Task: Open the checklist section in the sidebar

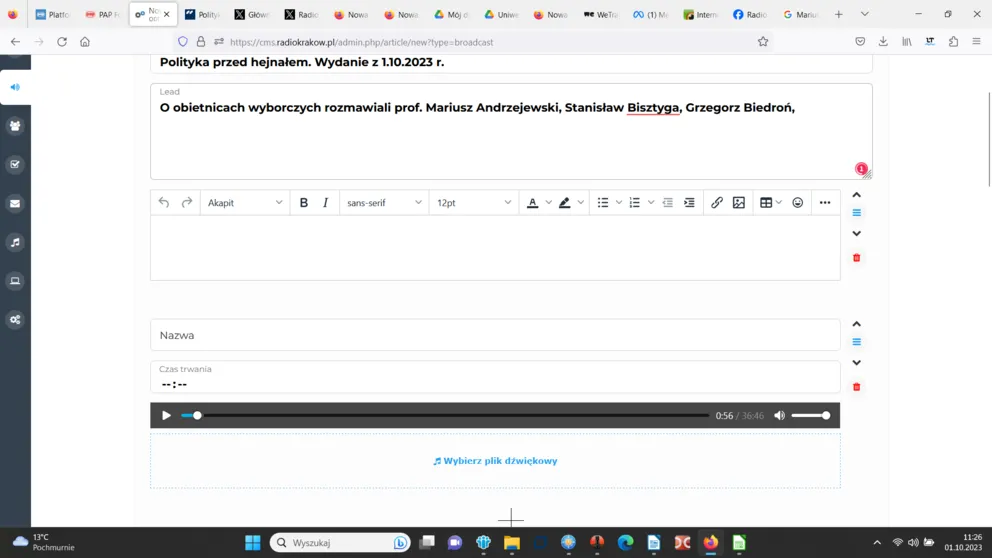Action: [x=15, y=164]
